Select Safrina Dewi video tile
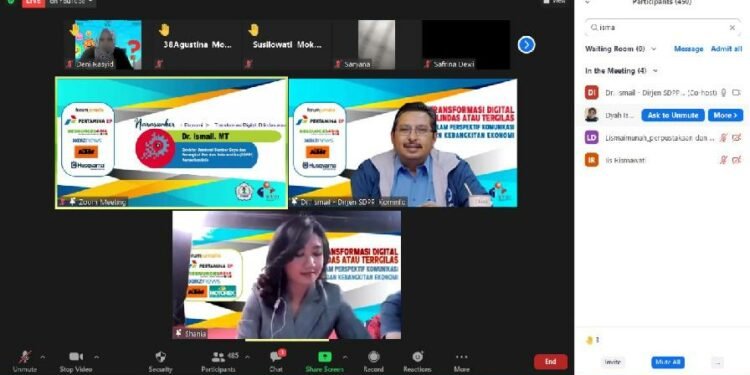750x375 pixels. point(466,44)
